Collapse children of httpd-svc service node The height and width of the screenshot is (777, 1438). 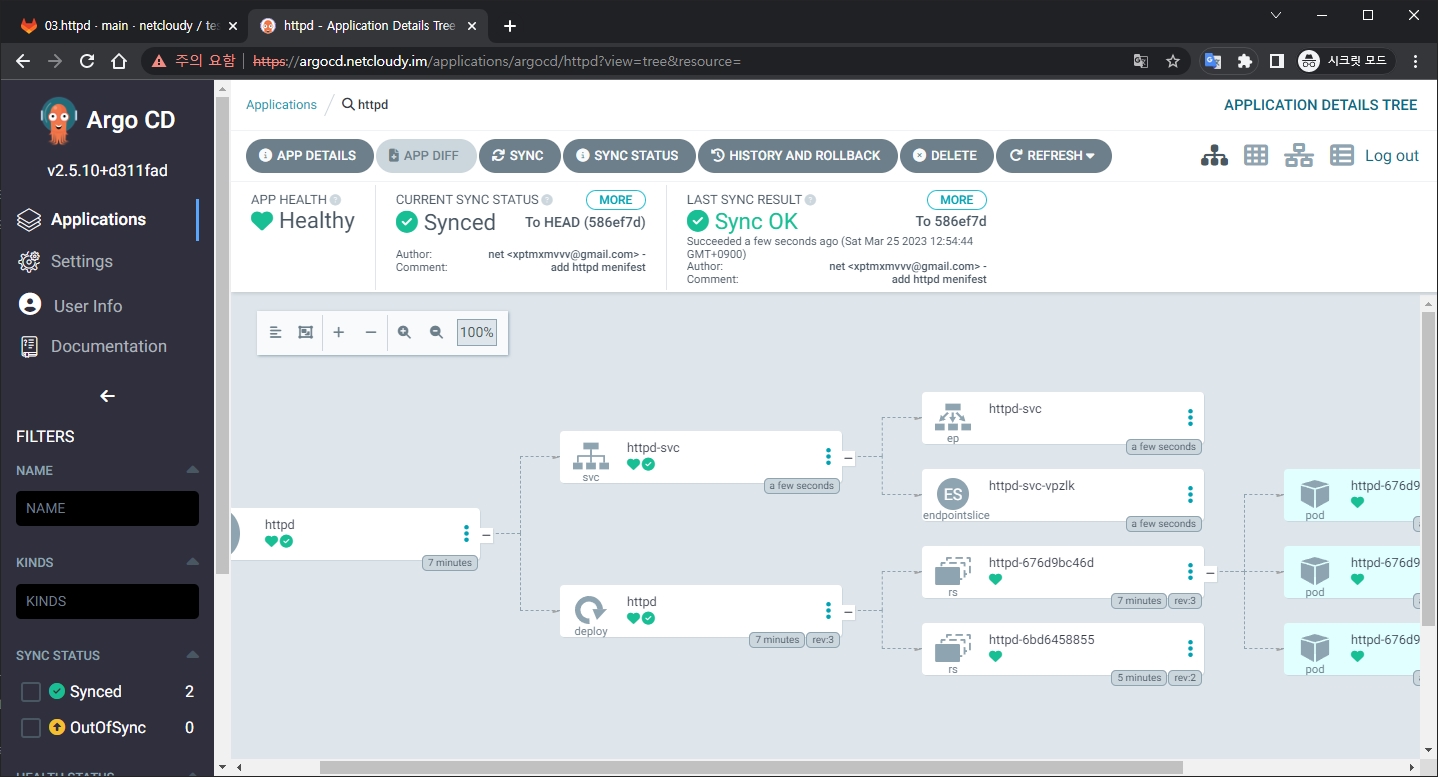(848, 458)
